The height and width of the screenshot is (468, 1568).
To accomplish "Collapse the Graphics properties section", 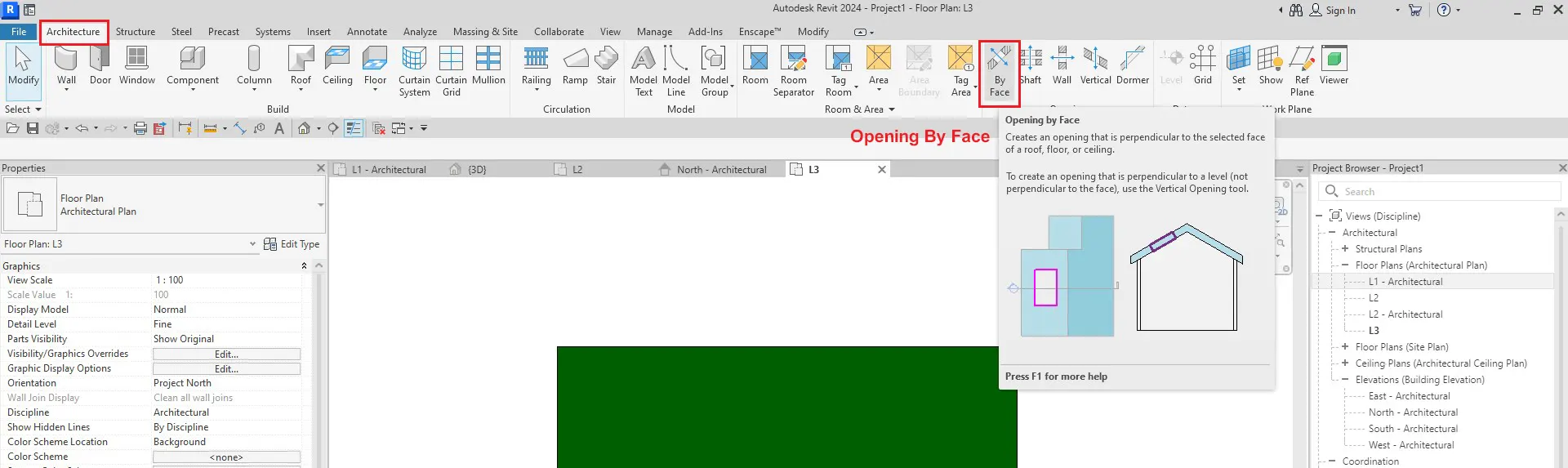I will (x=305, y=266).
